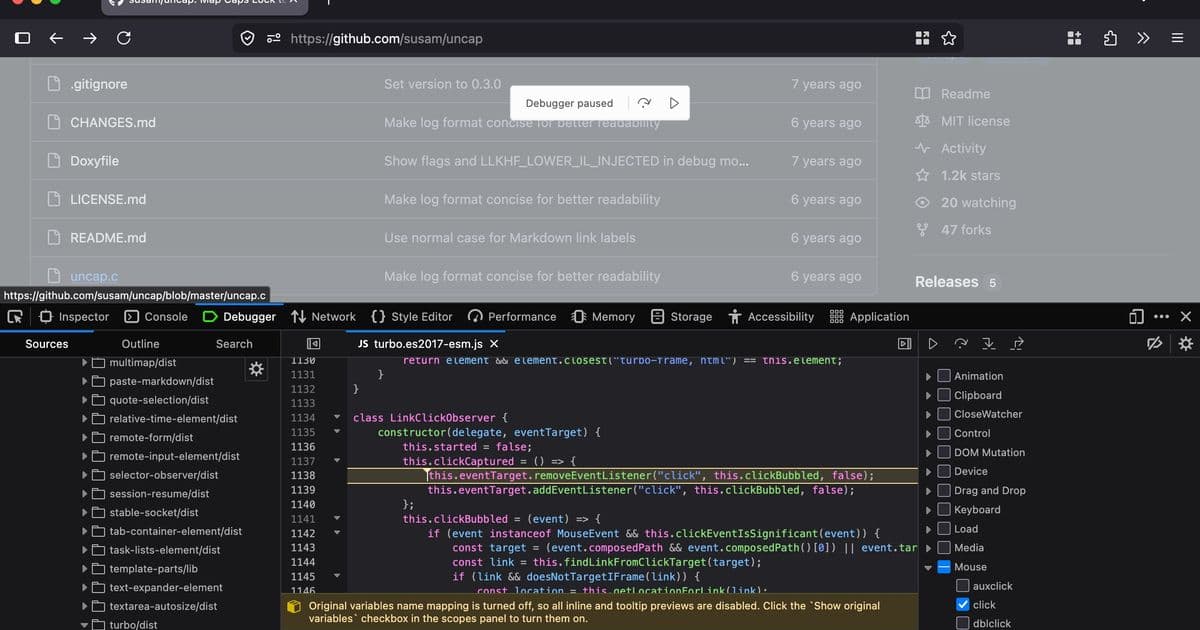Switch to the Inspector tab
The width and height of the screenshot is (1200, 630).
coord(74,317)
